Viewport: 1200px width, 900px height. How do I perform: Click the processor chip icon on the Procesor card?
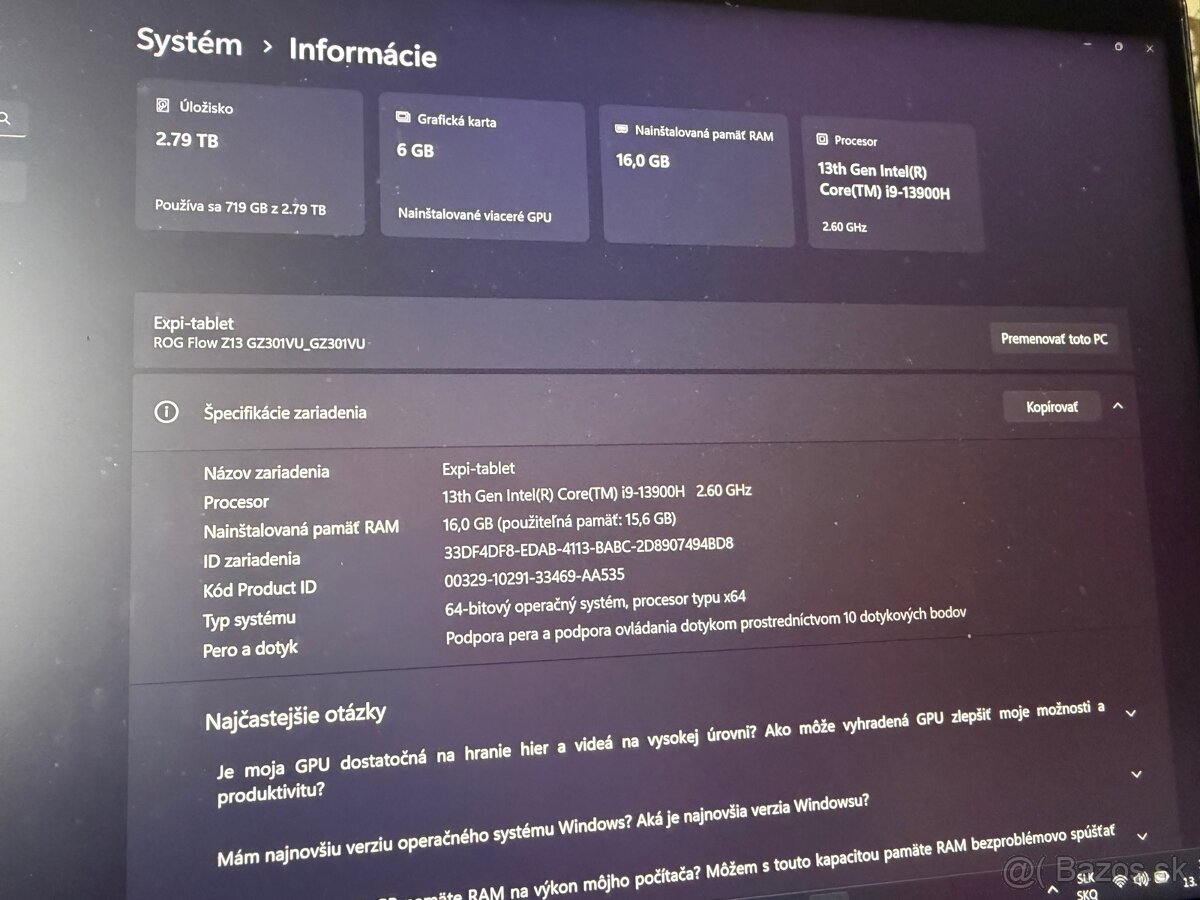pyautogui.click(x=823, y=140)
